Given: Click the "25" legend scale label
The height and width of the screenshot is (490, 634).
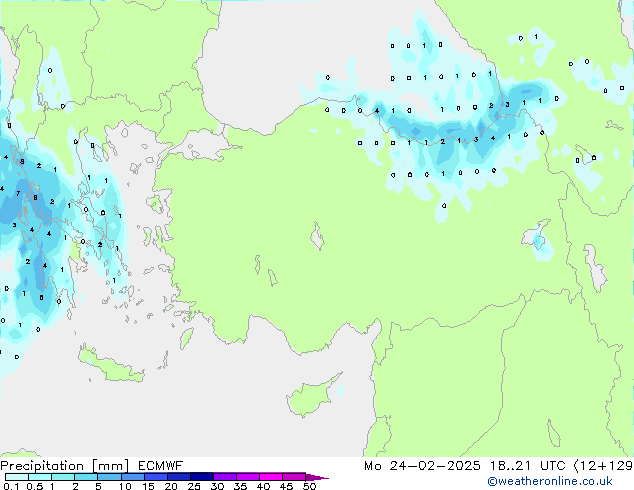Looking at the screenshot, I should click(x=194, y=486).
